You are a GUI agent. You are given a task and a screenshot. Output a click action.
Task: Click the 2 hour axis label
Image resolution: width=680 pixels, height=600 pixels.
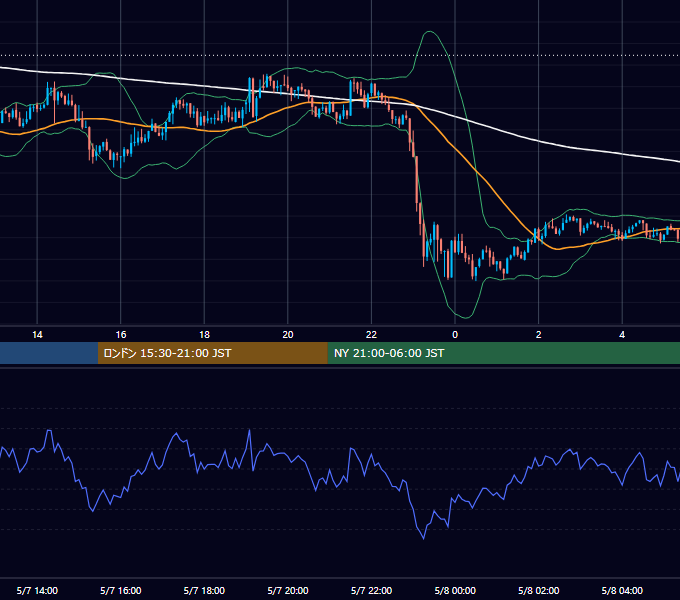click(539, 335)
